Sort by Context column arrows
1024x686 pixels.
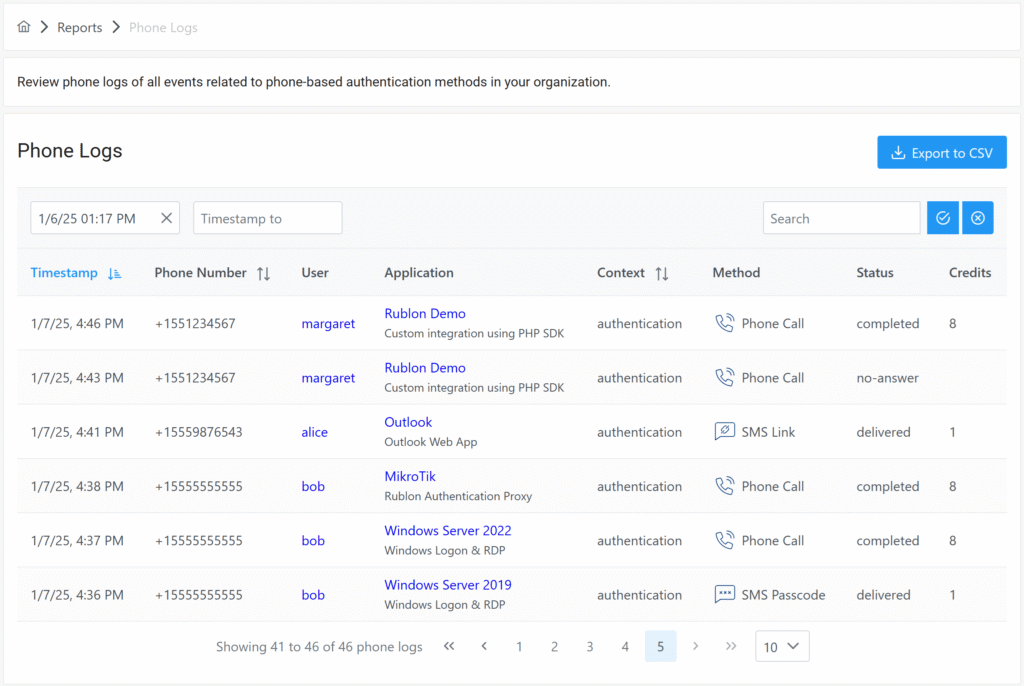(x=661, y=273)
